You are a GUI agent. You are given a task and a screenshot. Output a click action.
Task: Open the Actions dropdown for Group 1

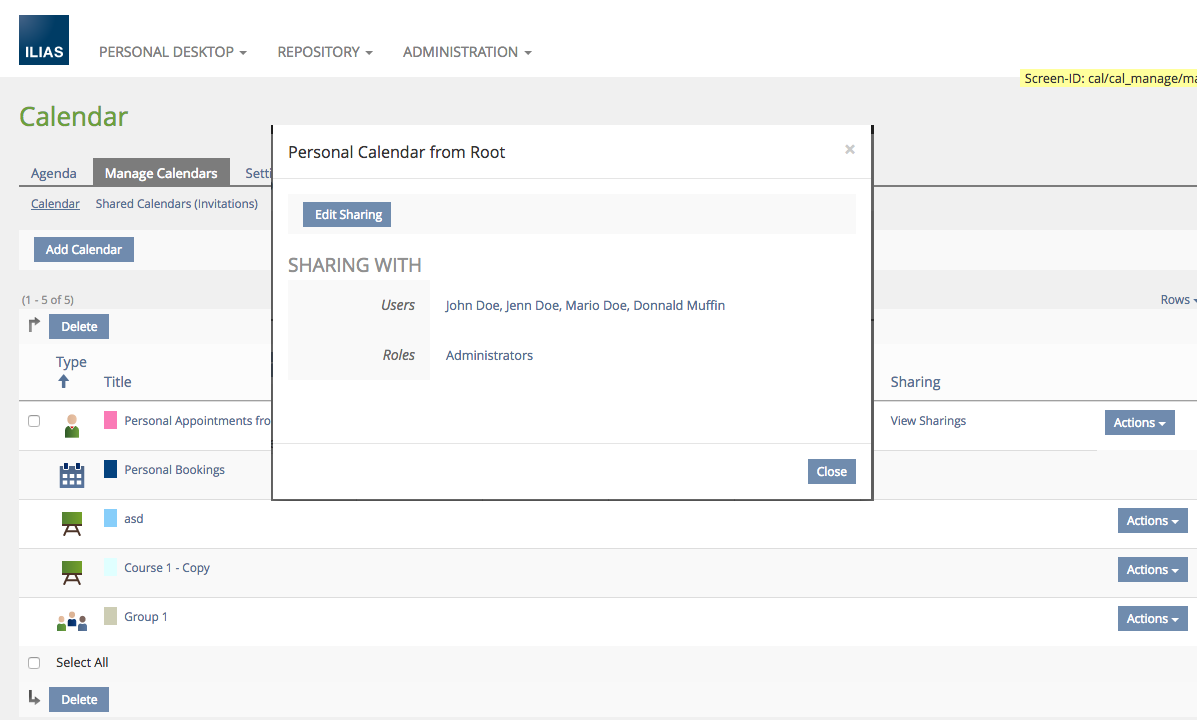pyautogui.click(x=1152, y=618)
